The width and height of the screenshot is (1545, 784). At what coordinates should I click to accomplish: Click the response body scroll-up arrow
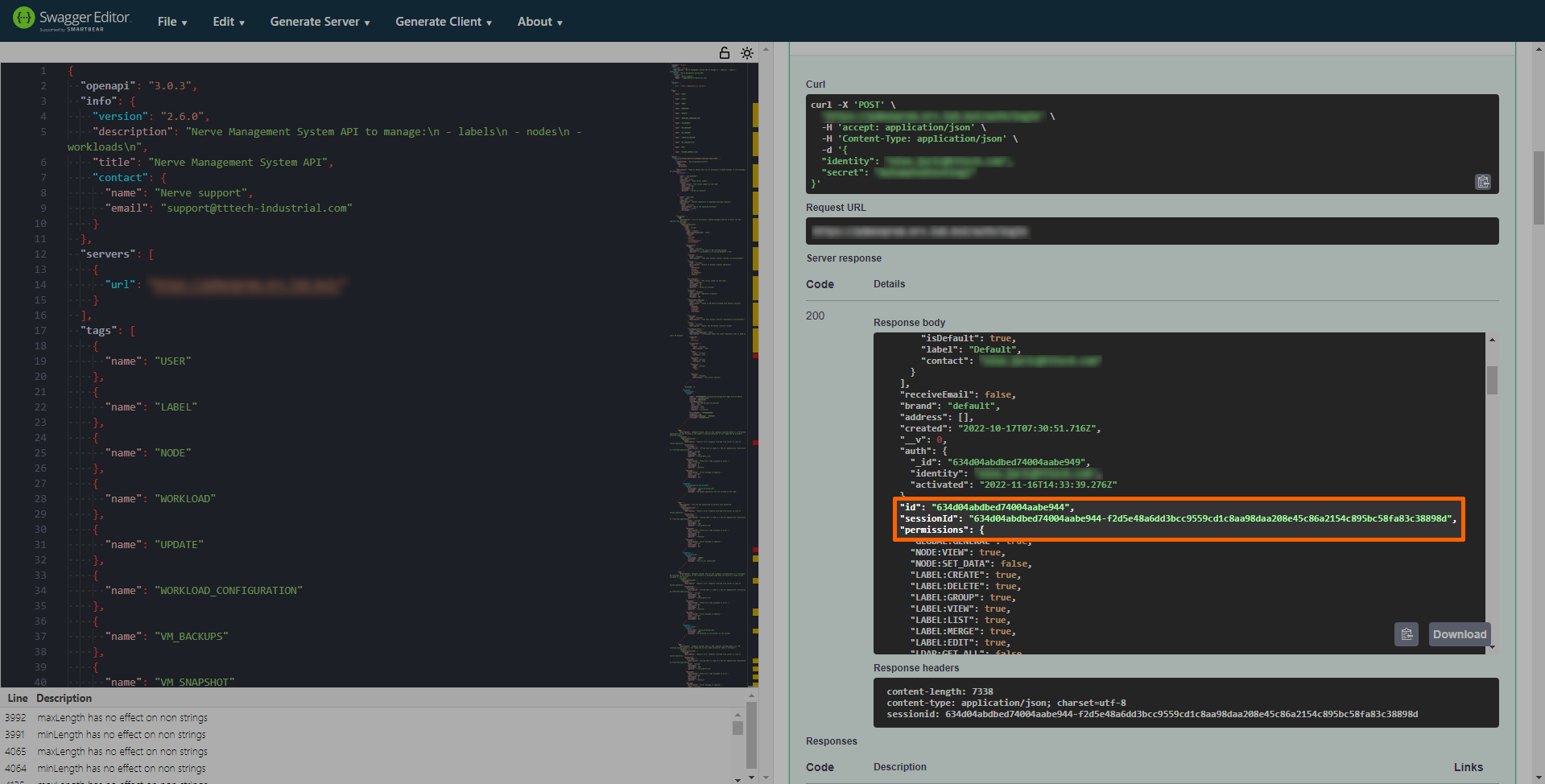coord(1492,340)
